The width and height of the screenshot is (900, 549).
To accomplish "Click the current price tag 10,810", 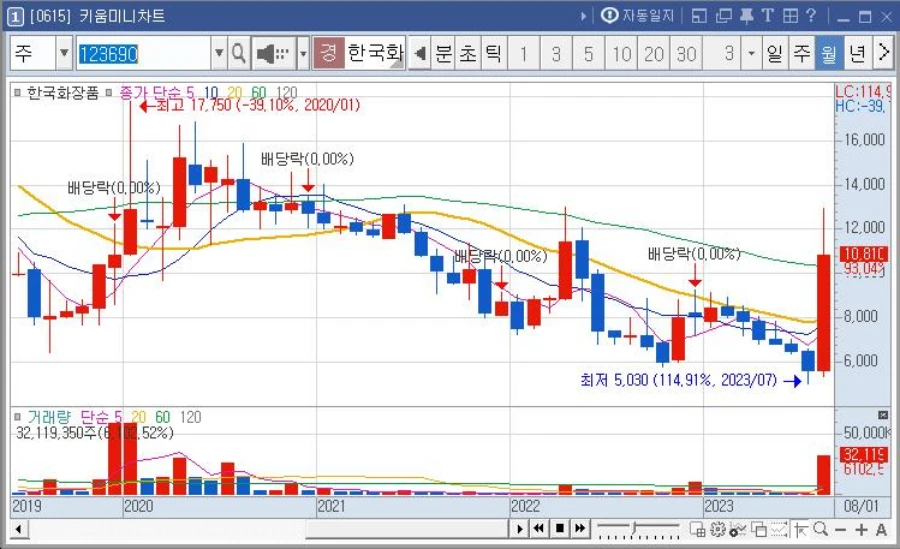I will click(x=864, y=254).
